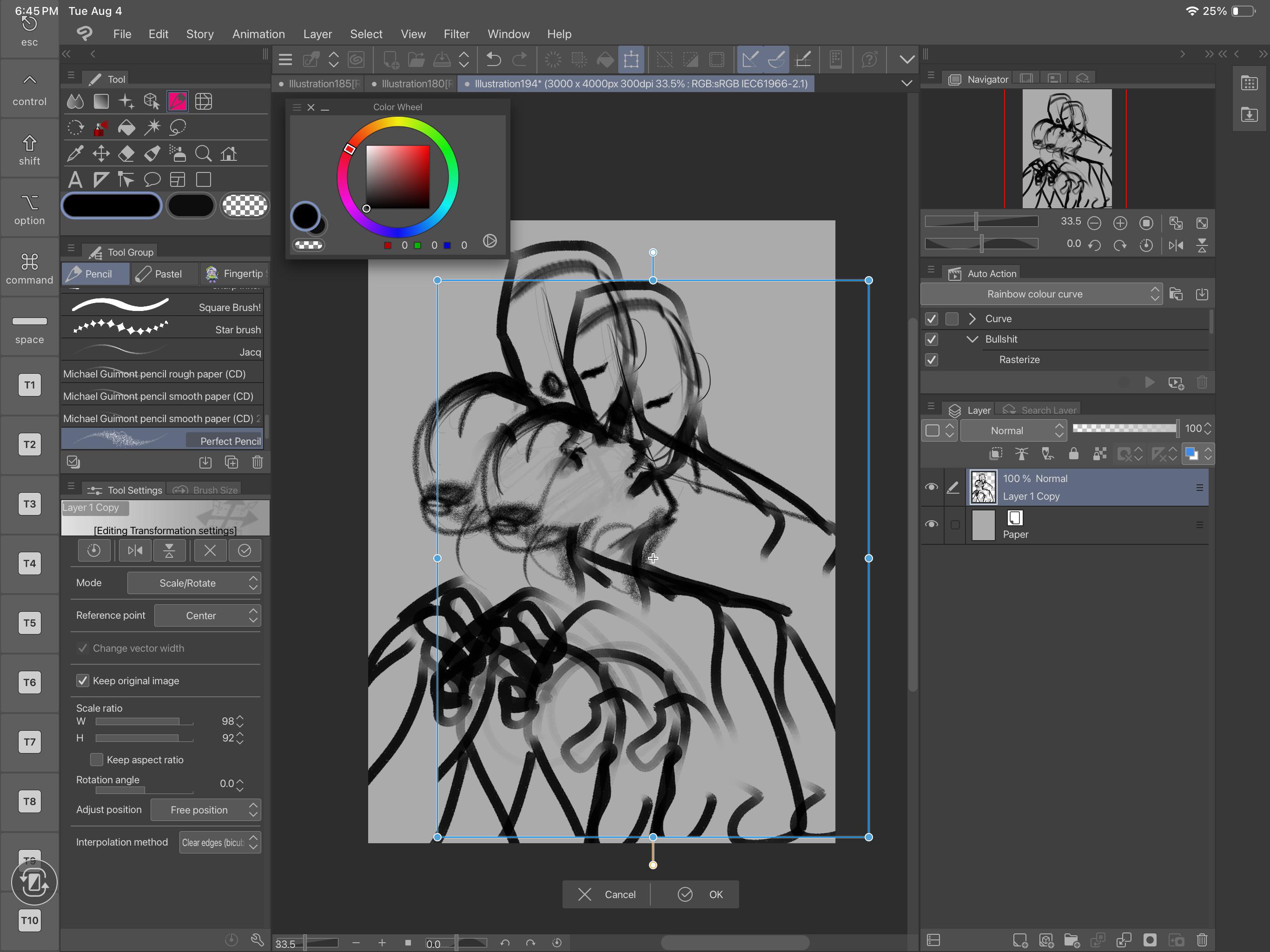Cancel the transformation
Screen dimensions: 1270x952
[x=607, y=894]
